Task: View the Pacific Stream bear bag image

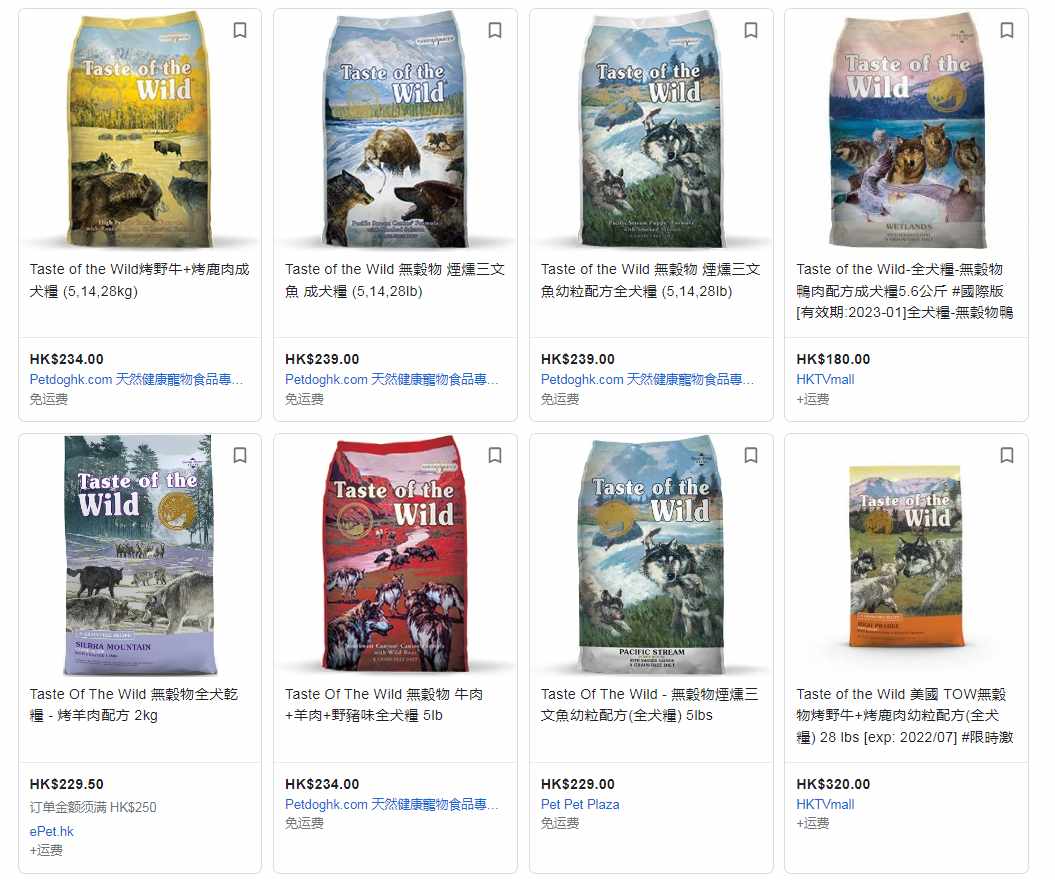Action: pyautogui.click(x=396, y=131)
